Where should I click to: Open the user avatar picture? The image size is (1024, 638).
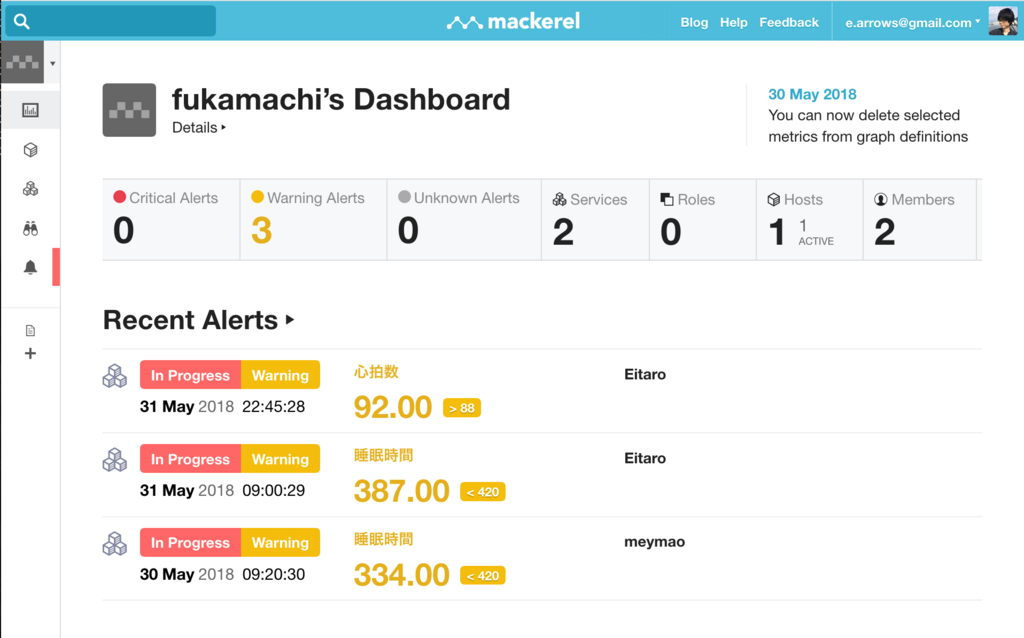point(1002,21)
